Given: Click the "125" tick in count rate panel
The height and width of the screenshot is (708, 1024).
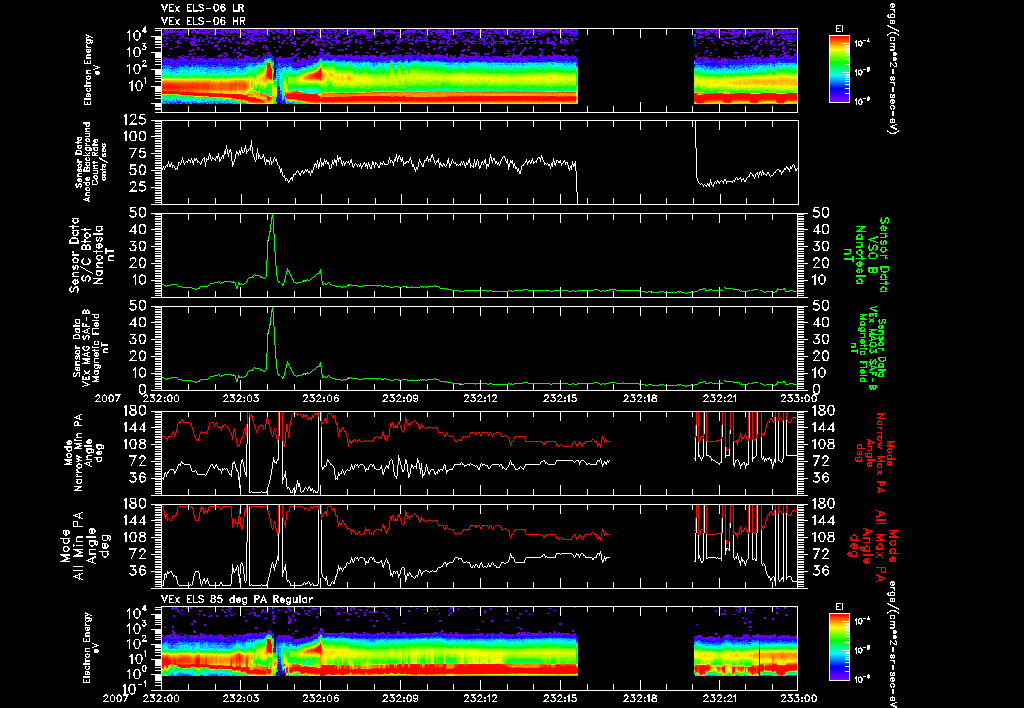Looking at the screenshot, I should click(x=135, y=120).
